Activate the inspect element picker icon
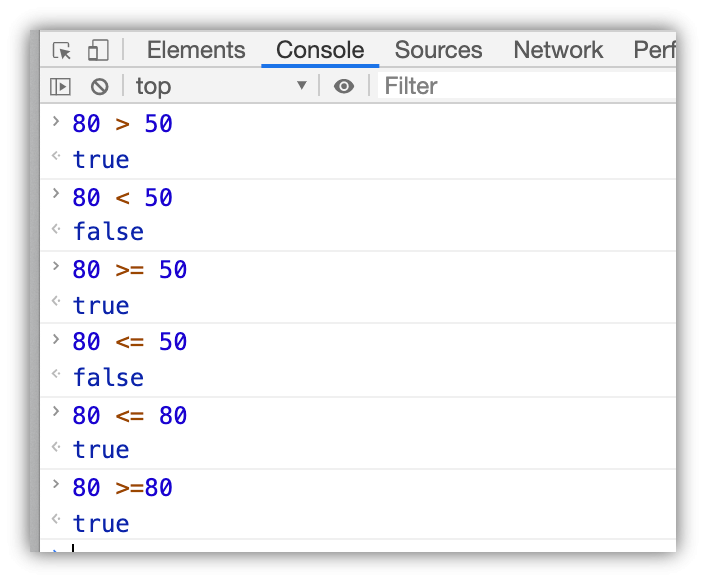 pos(62,50)
